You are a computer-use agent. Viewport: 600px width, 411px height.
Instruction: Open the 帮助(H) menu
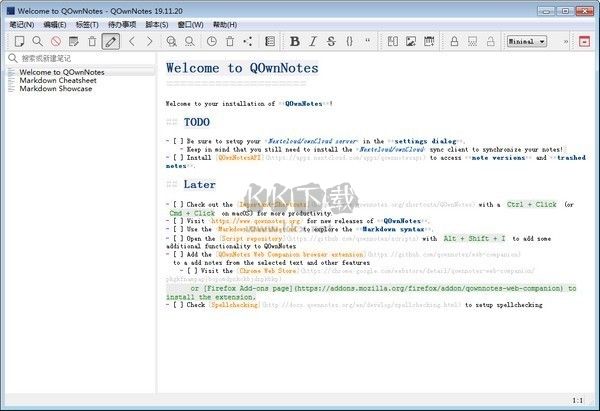(x=225, y=24)
